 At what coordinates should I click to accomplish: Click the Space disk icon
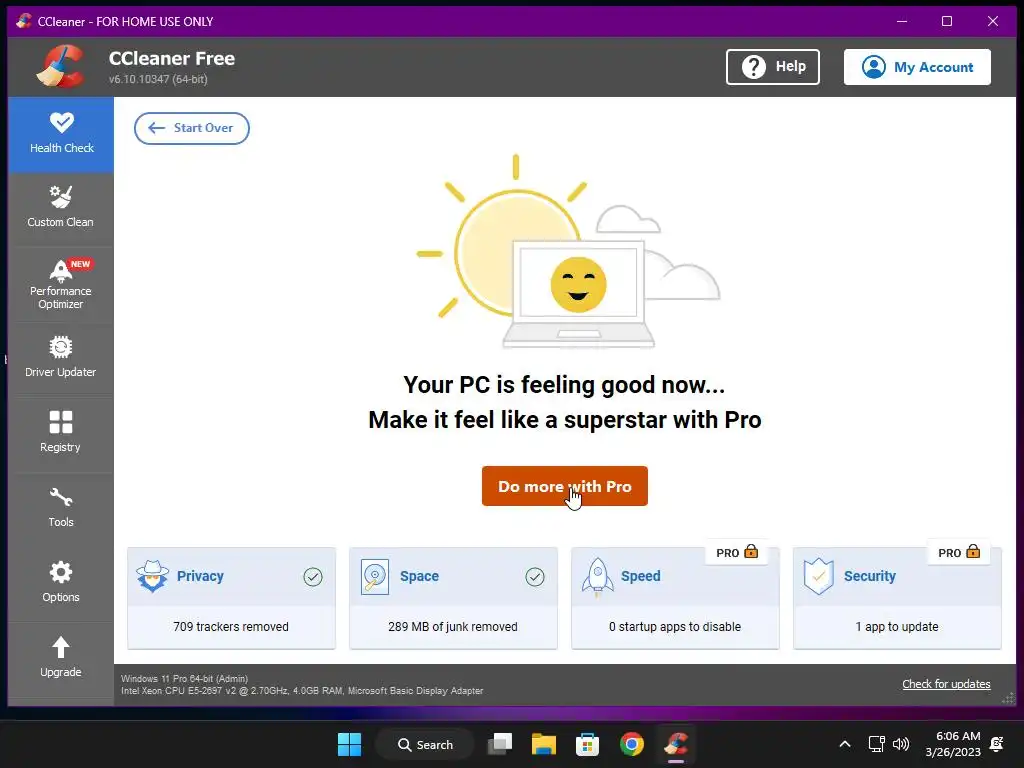coord(375,577)
